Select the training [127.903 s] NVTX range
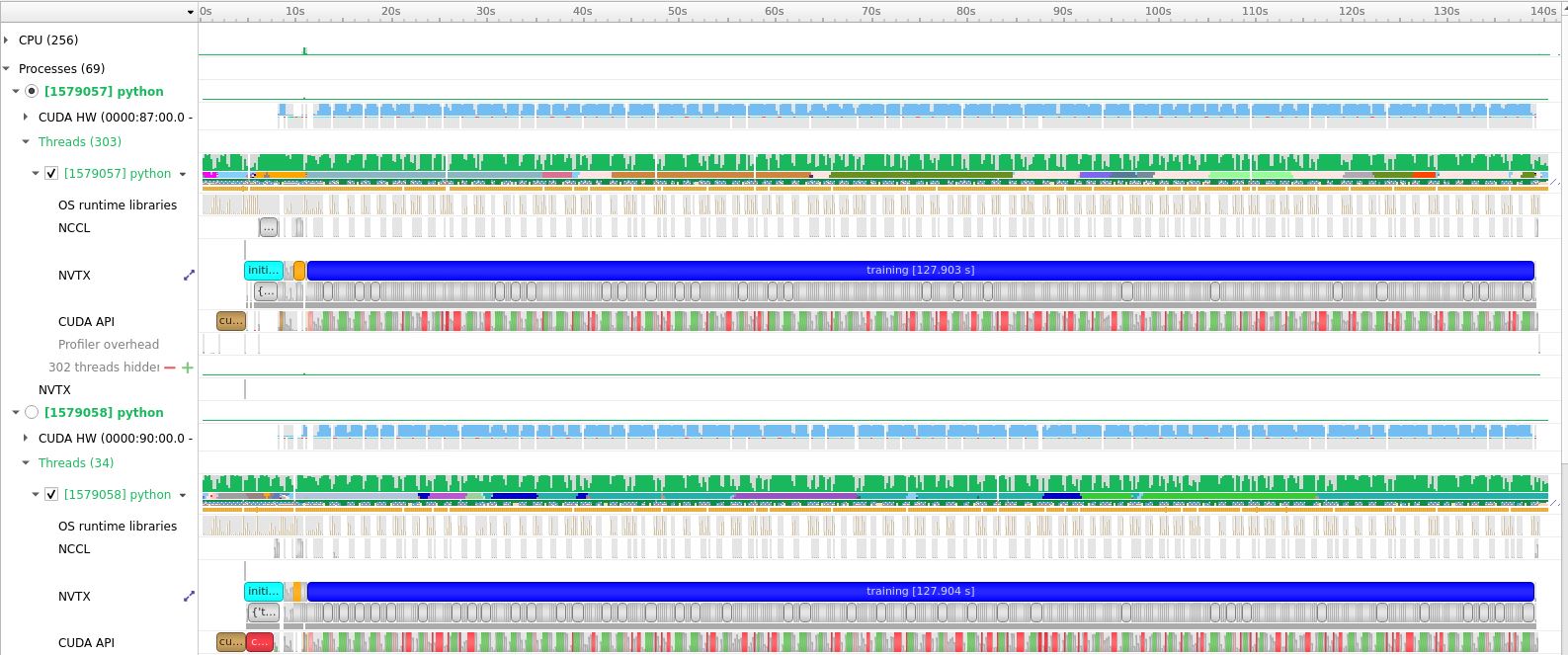1568x655 pixels. pyautogui.click(x=919, y=270)
